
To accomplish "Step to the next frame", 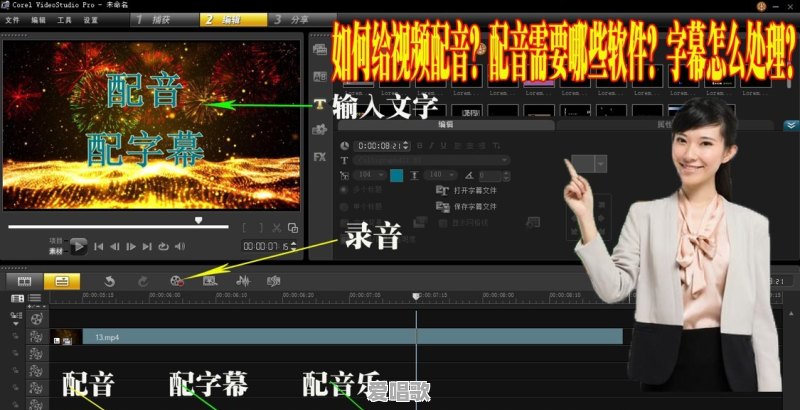I will tap(131, 246).
